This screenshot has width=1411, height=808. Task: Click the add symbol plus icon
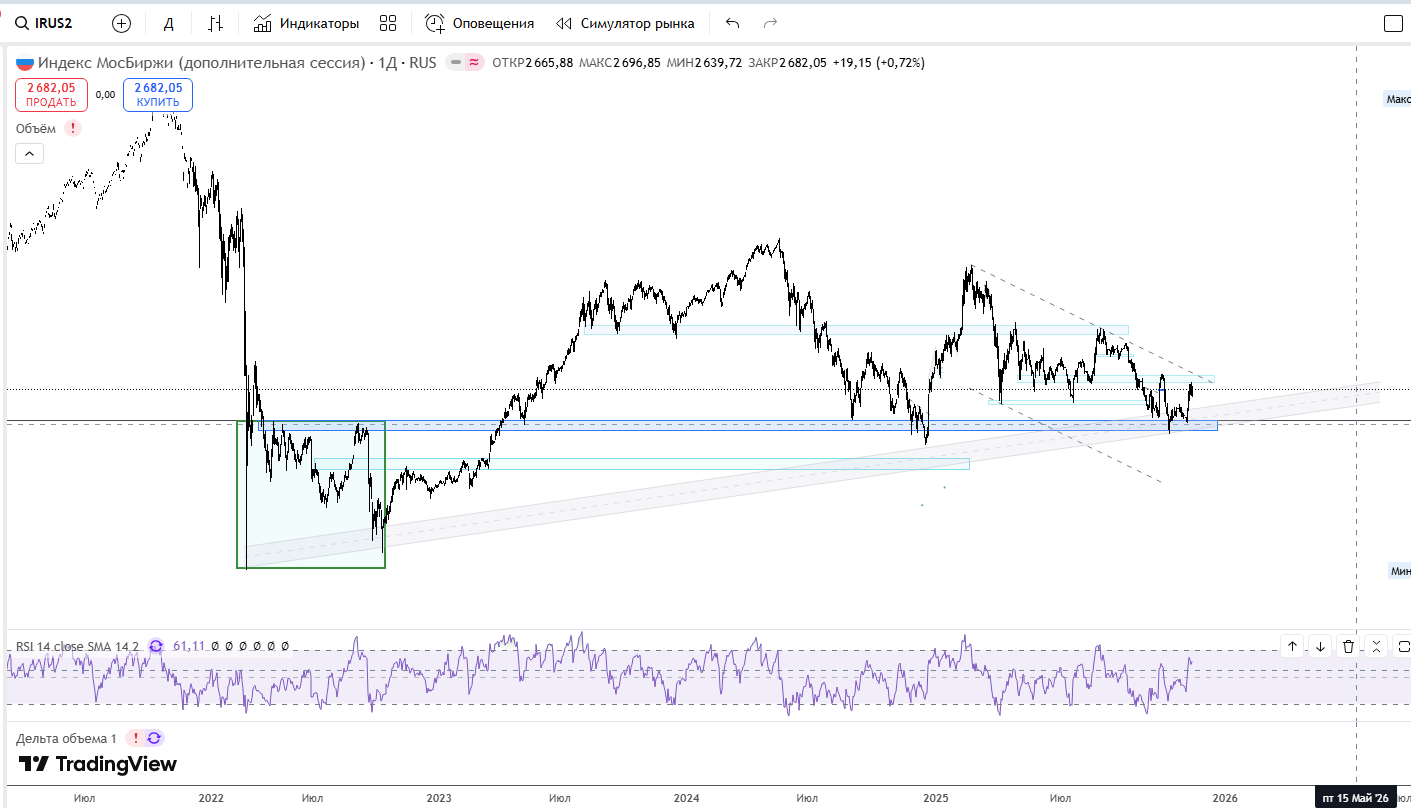click(121, 23)
